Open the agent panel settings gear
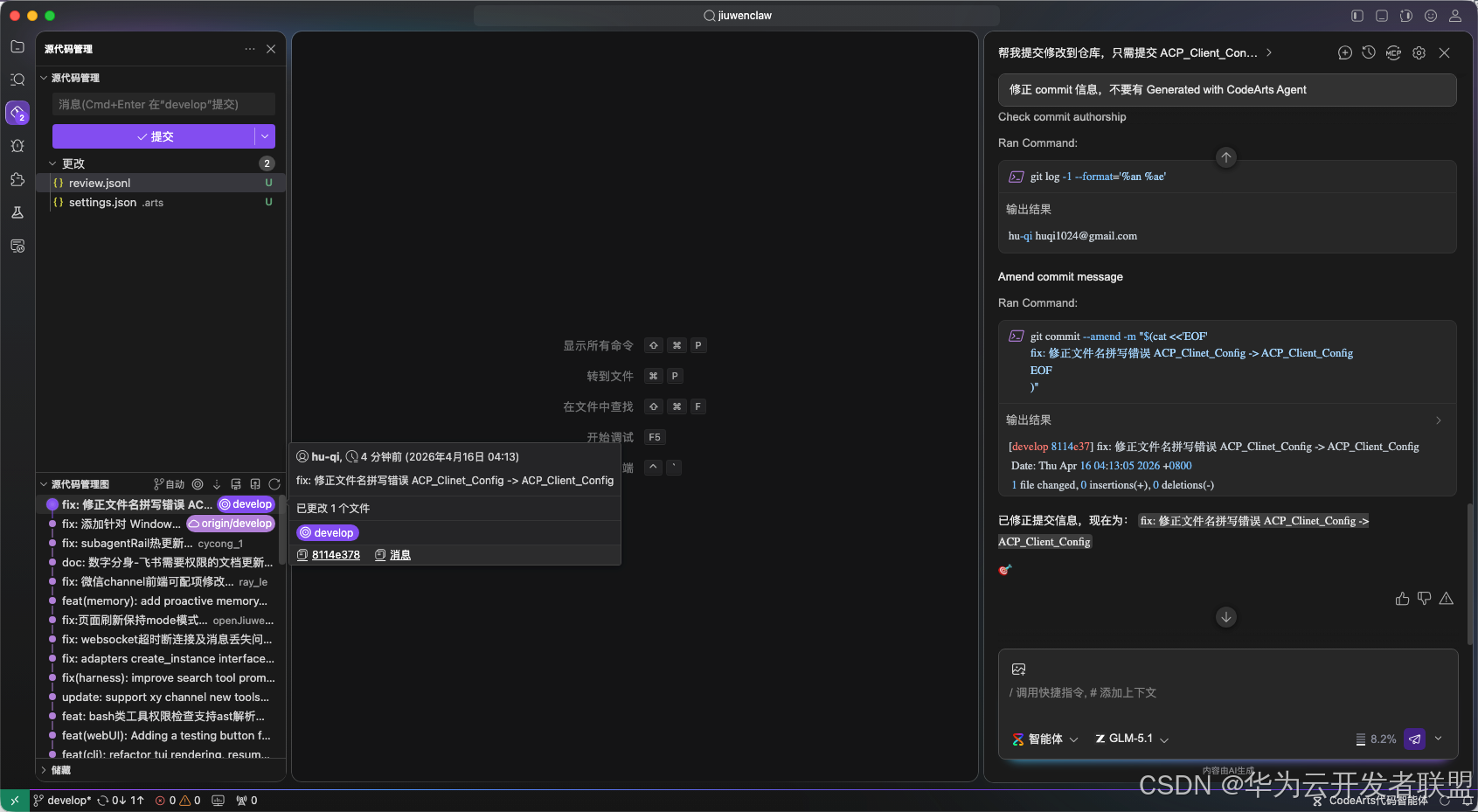This screenshot has height=812, width=1478. (x=1419, y=52)
